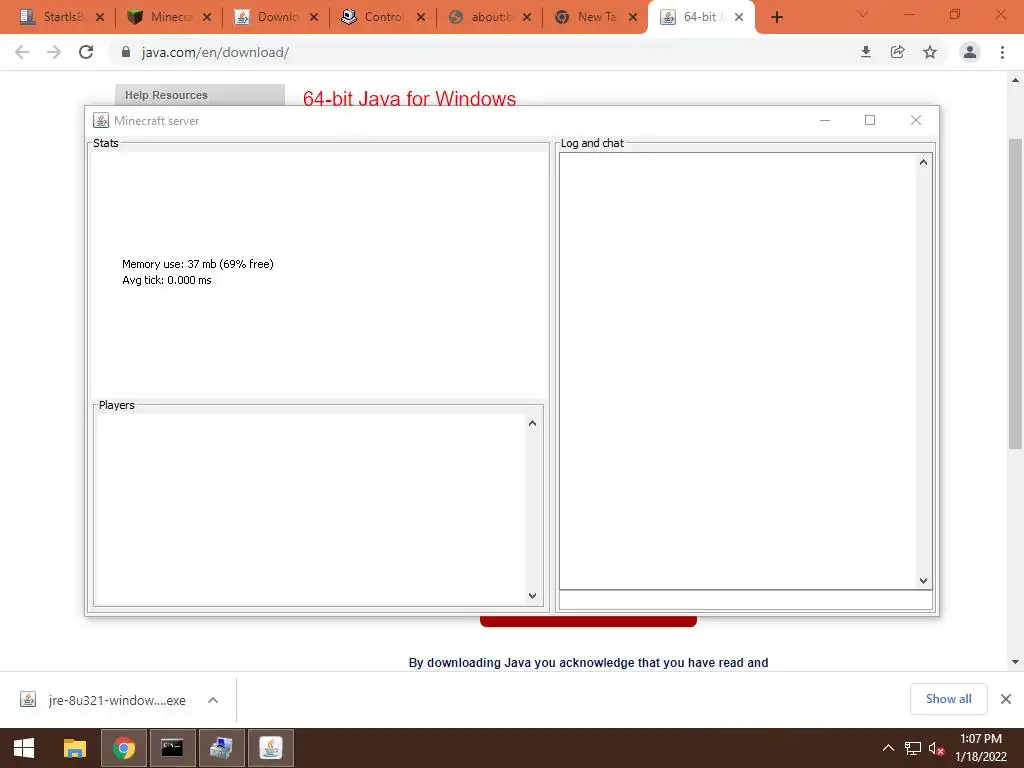Click Chrome page scroll up arrow

(1015, 80)
